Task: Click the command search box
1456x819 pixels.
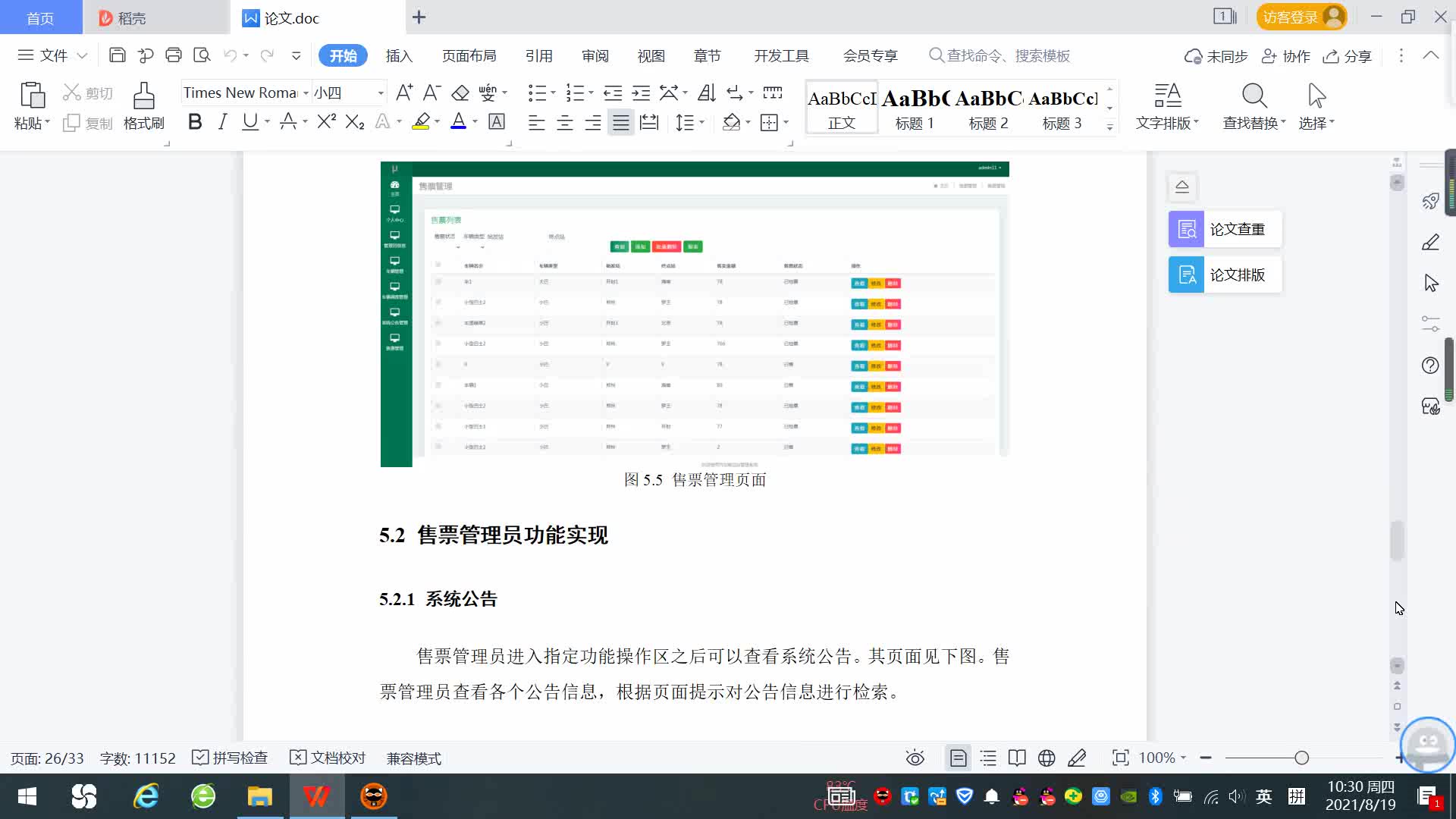Action: pos(1009,56)
